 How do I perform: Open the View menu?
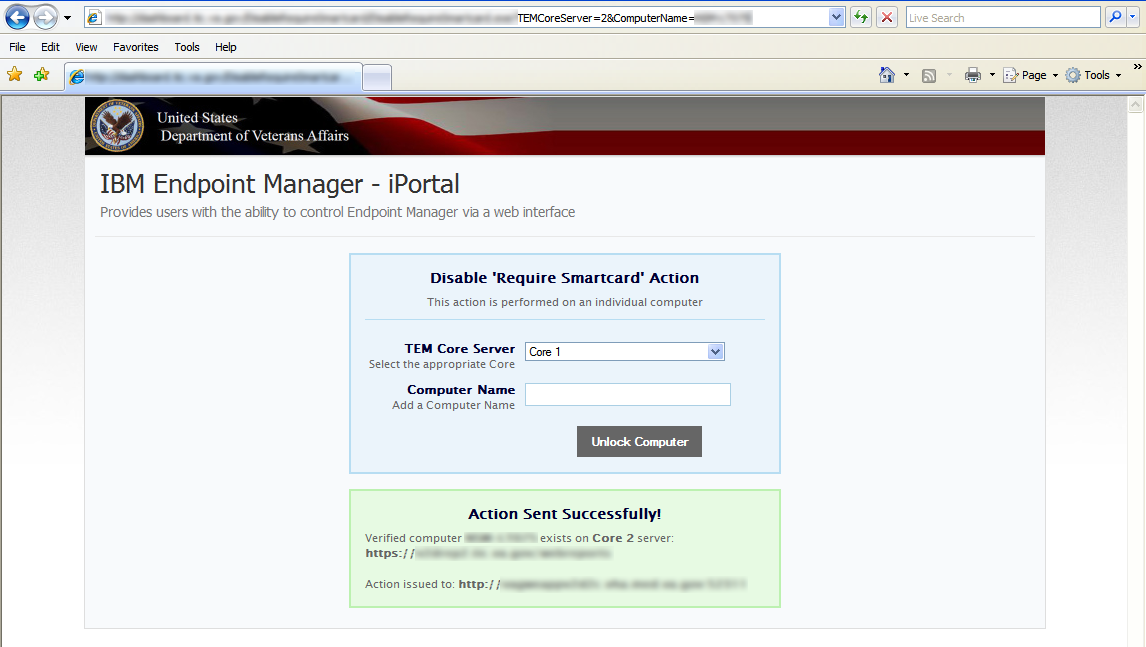point(86,47)
